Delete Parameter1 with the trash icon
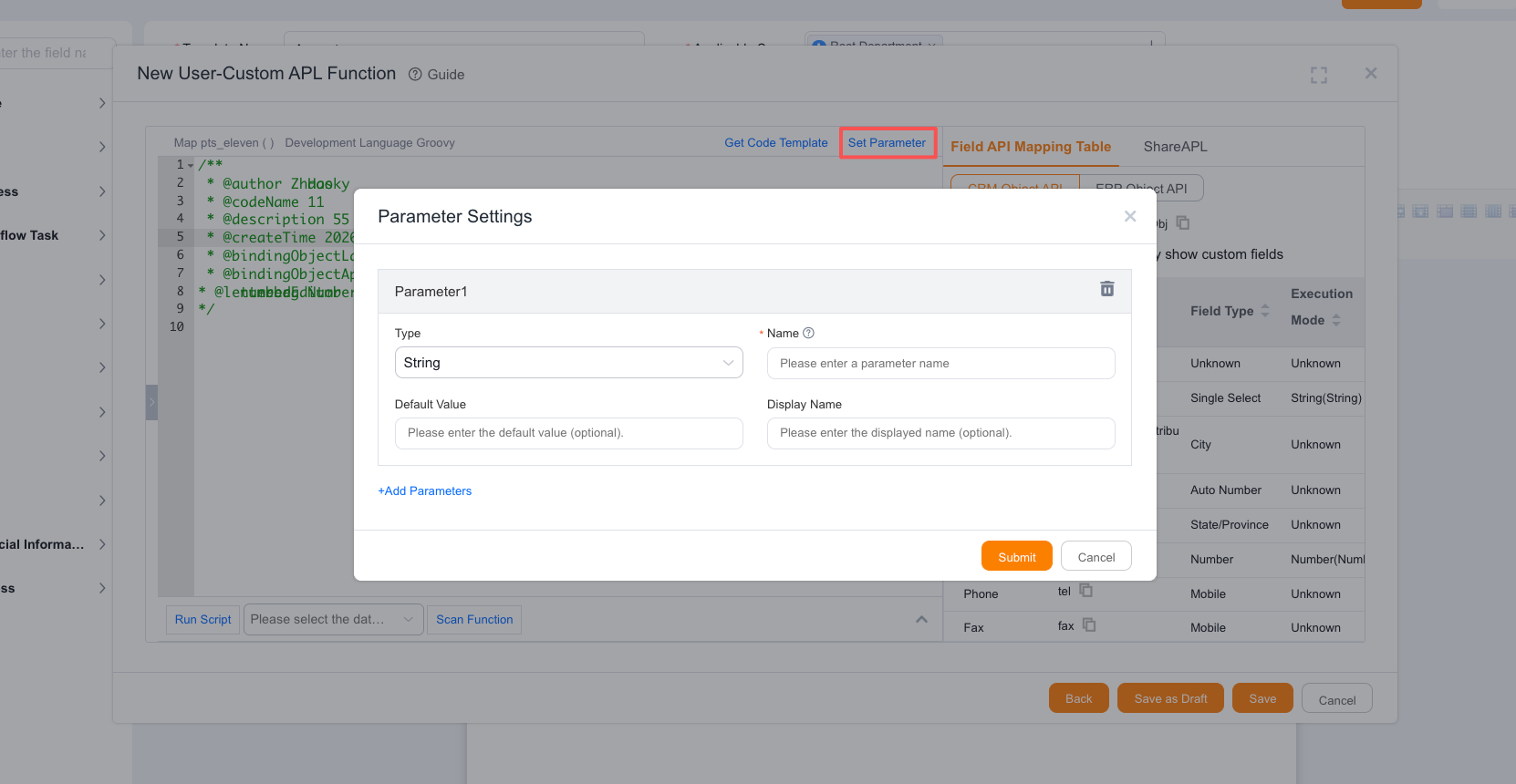The width and height of the screenshot is (1516, 784). [x=1107, y=288]
